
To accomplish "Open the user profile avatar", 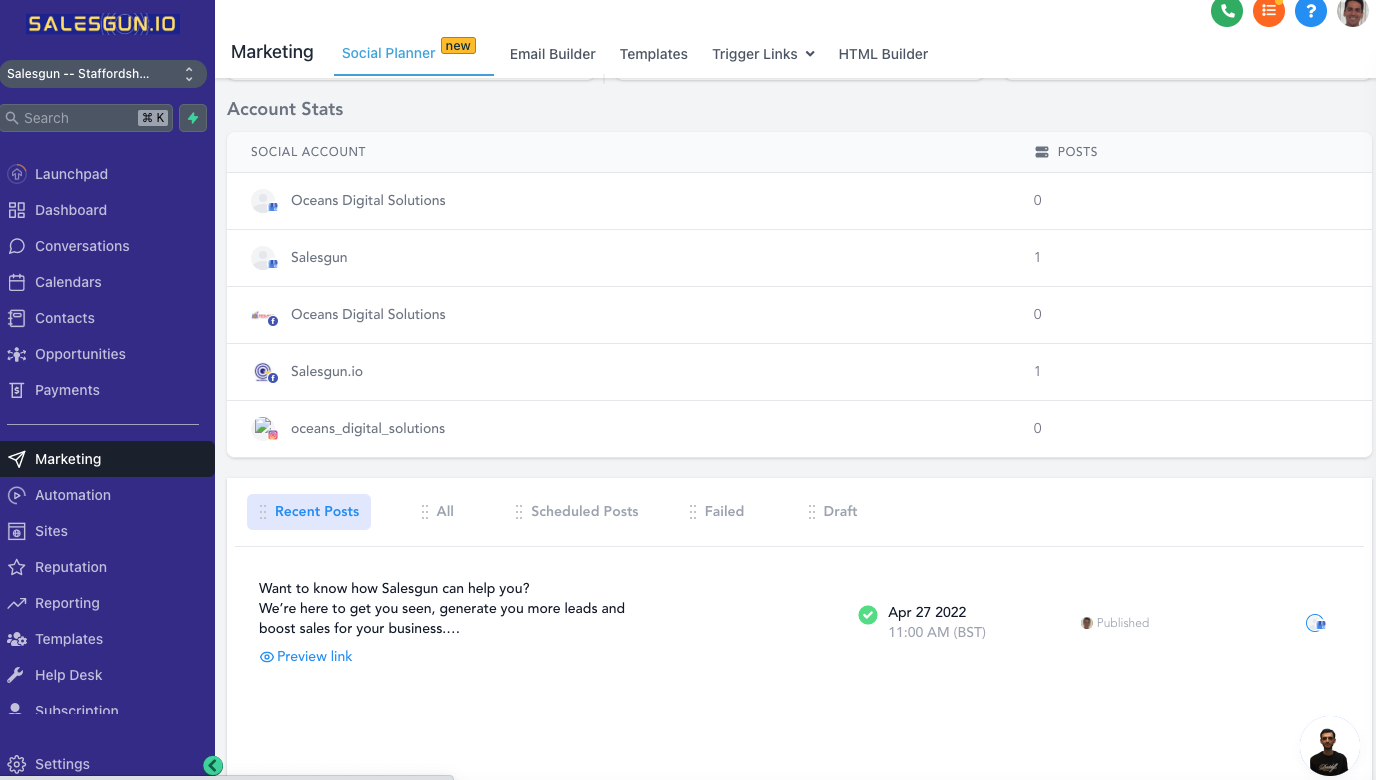I will (x=1352, y=12).
